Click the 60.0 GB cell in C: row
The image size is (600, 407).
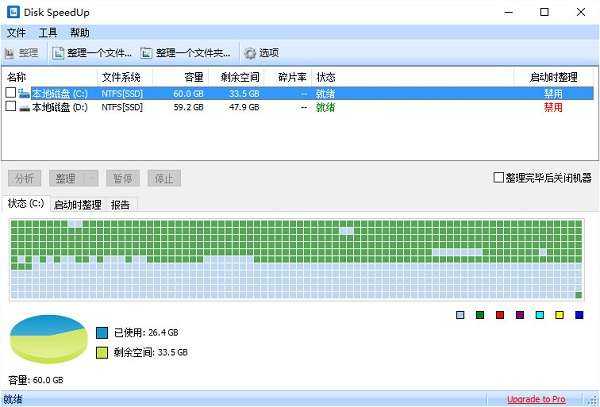(x=188, y=93)
